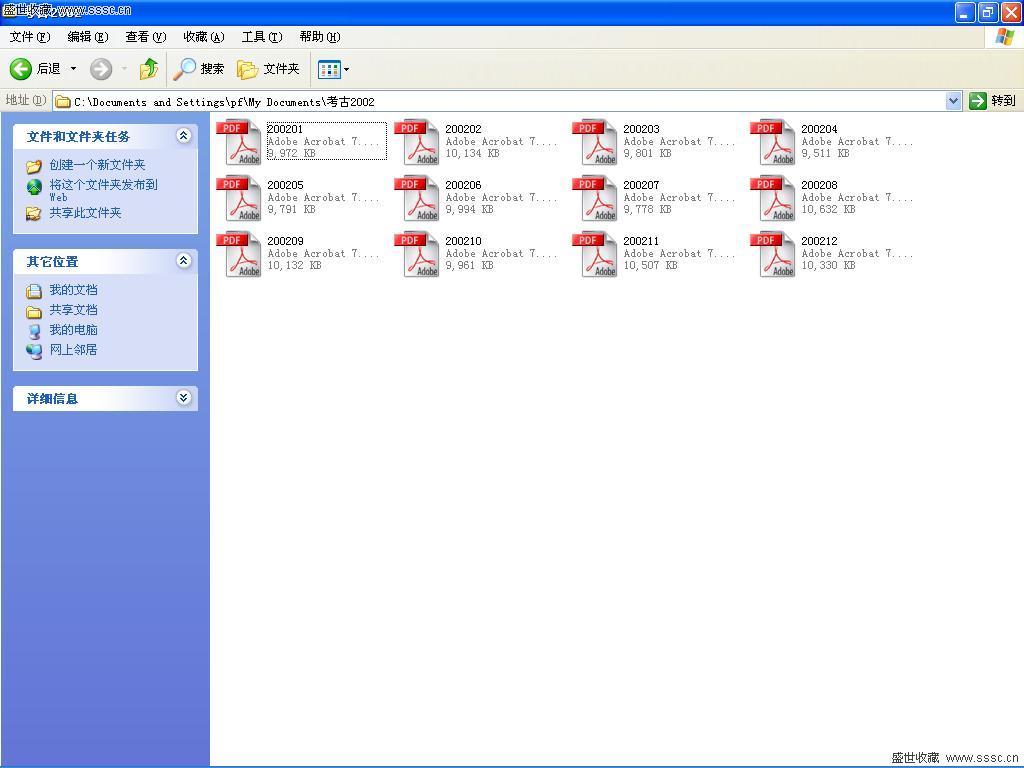Image resolution: width=1024 pixels, height=768 pixels.
Task: Open the 文件(F) menu
Action: 29,37
